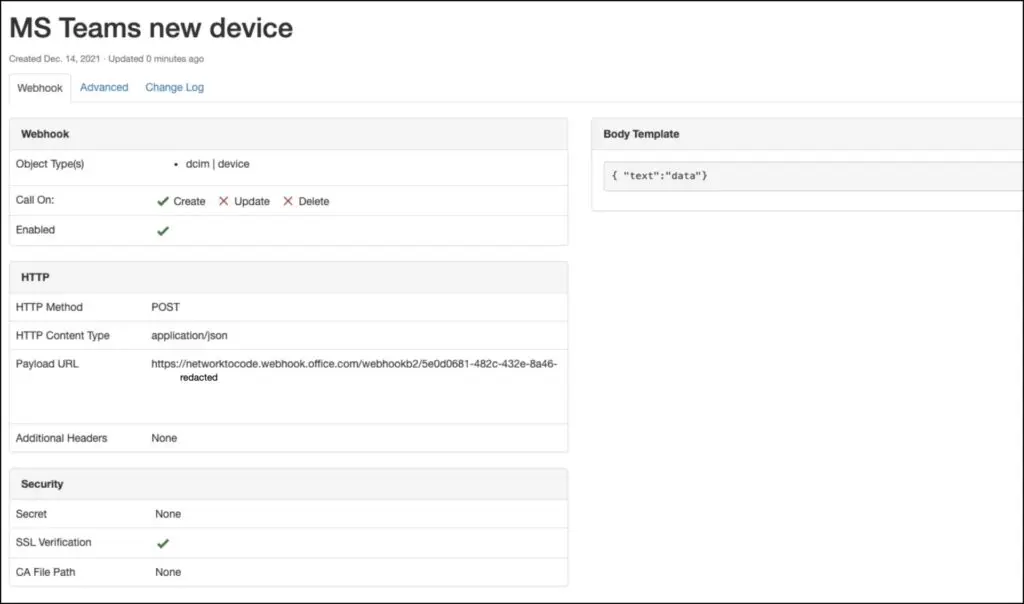Image resolution: width=1024 pixels, height=604 pixels.
Task: Click the 'dcim | device' object type
Action: point(217,164)
